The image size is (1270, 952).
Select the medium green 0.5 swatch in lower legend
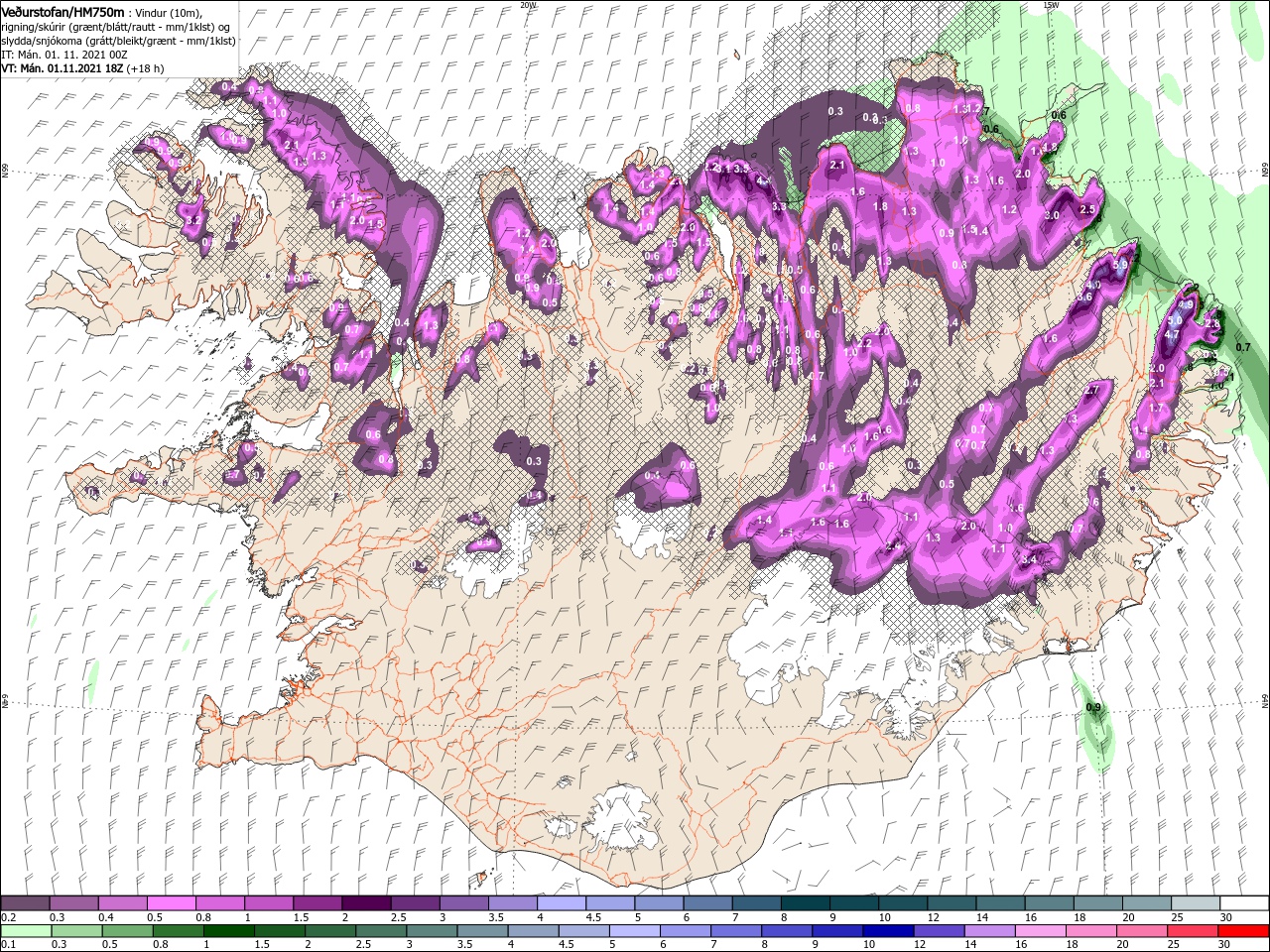128,930
